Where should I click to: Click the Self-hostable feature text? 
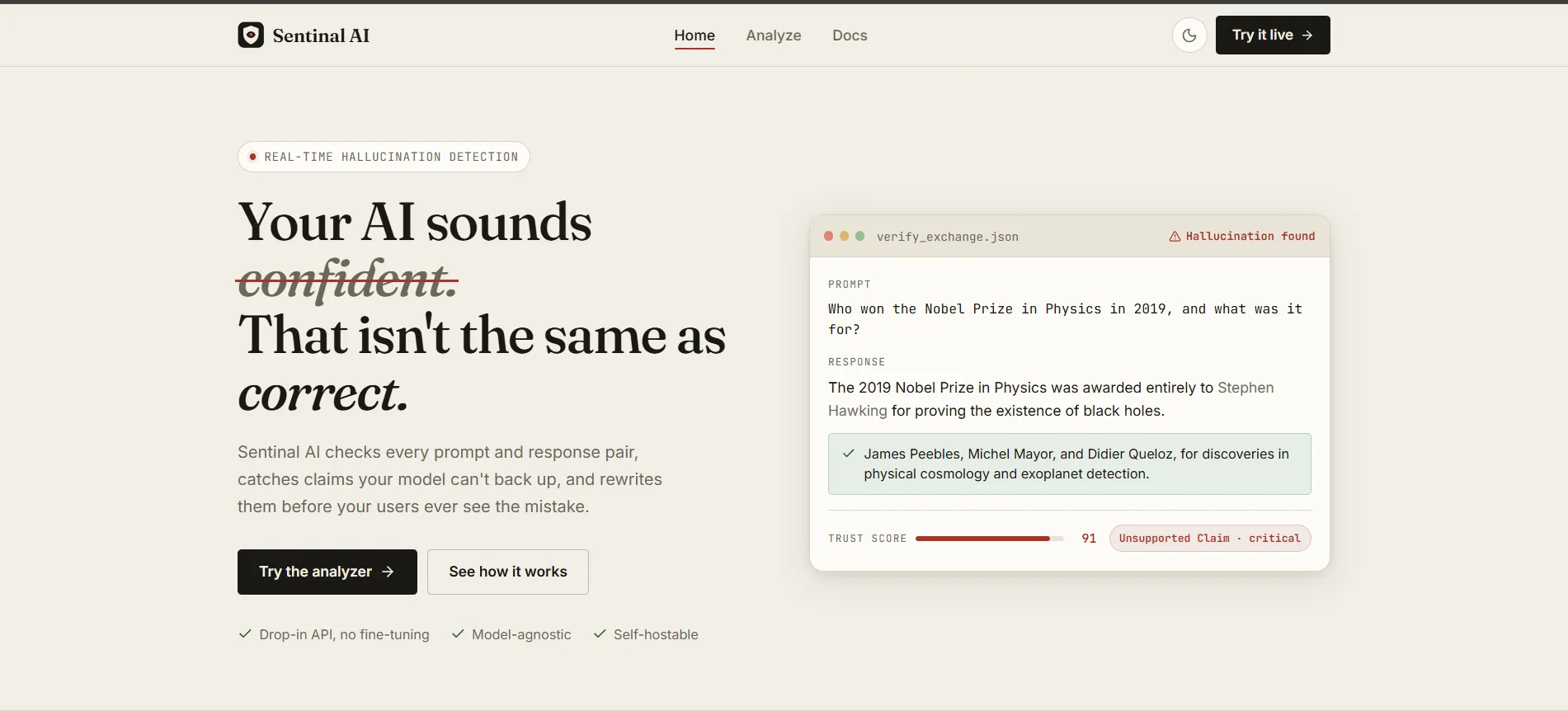(x=656, y=634)
